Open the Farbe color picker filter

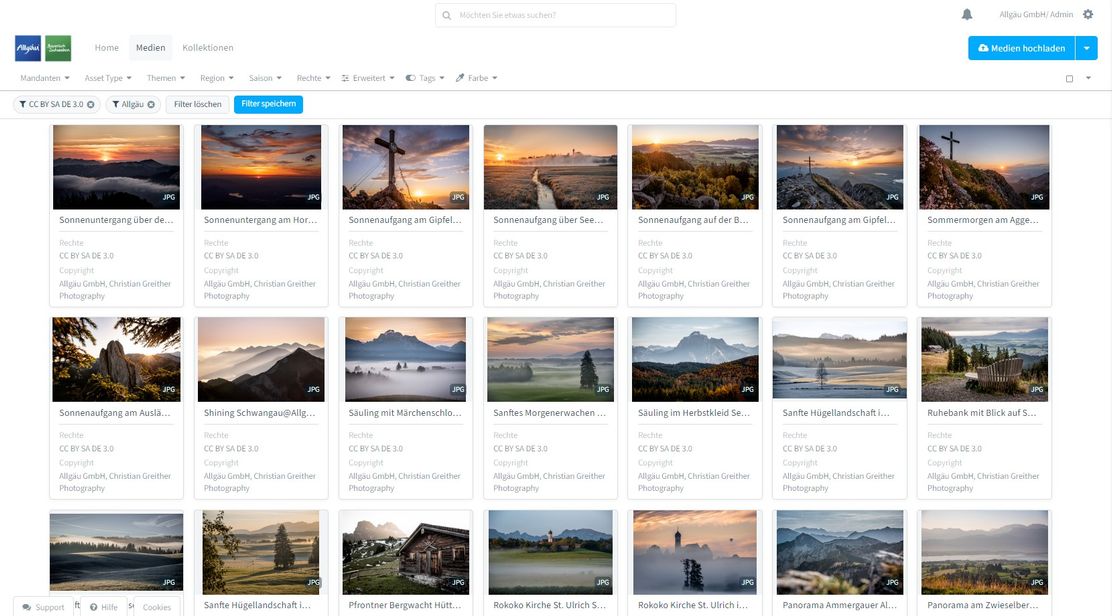(476, 78)
